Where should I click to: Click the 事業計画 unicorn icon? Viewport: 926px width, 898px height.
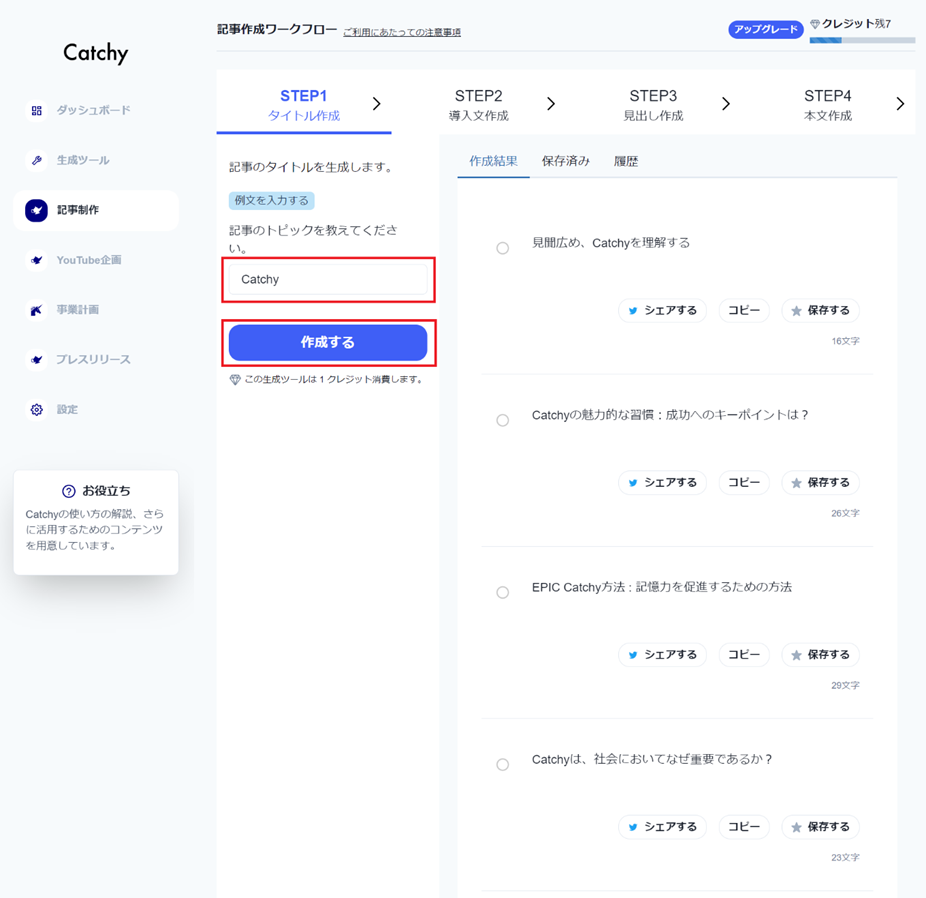coord(37,310)
